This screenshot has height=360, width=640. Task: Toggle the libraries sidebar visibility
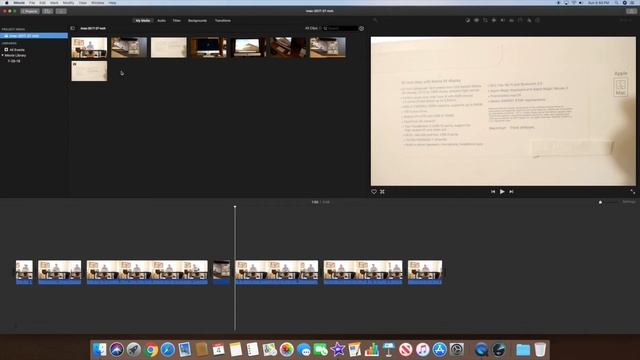[73, 28]
